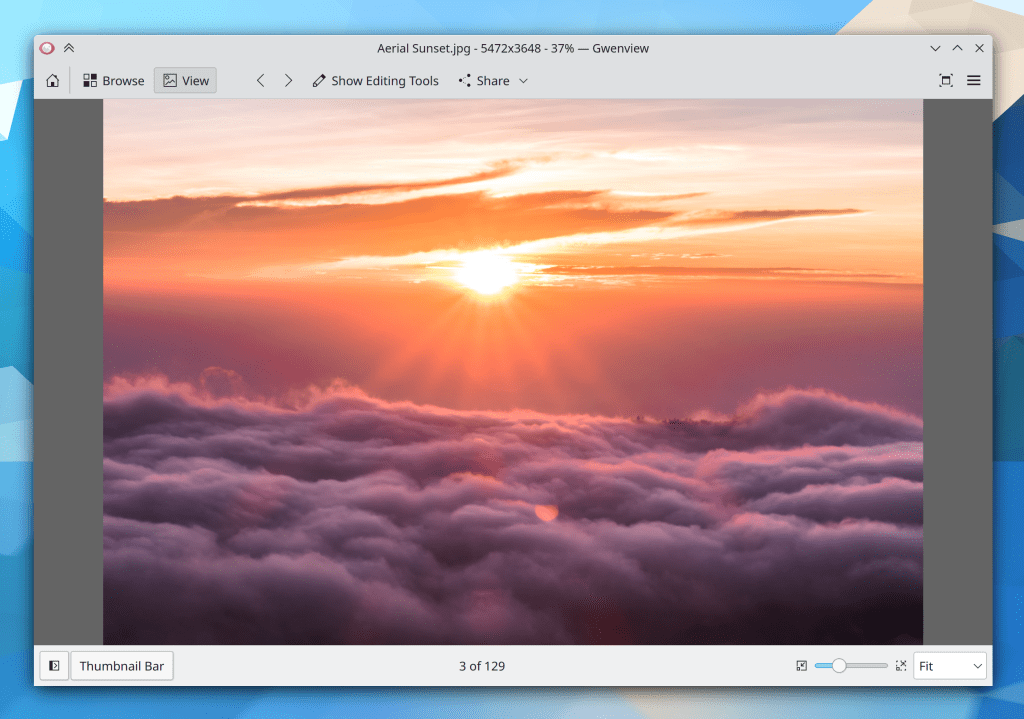Go to the Gwenview start page home icon
This screenshot has height=719, width=1024.
pyautogui.click(x=52, y=81)
